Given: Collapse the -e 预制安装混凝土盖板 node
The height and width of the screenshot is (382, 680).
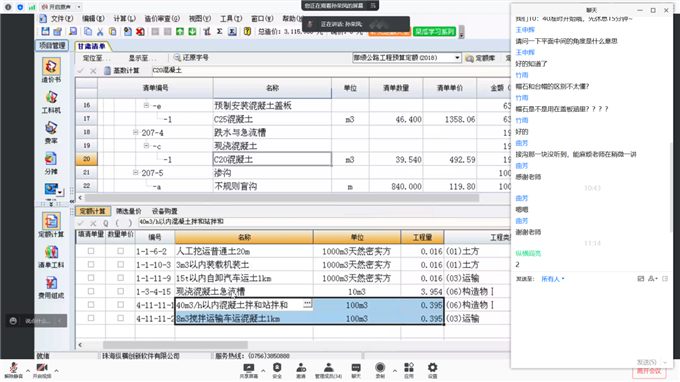Looking at the screenshot, I should coord(146,105).
